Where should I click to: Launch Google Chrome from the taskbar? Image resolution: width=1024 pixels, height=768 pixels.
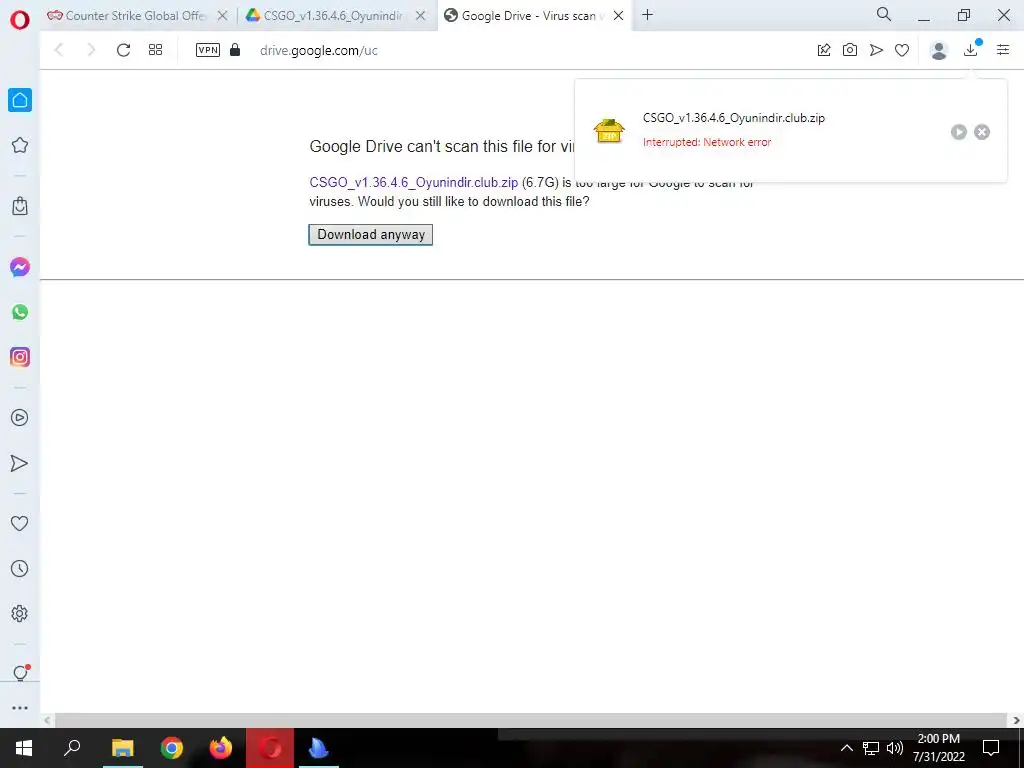(172, 748)
